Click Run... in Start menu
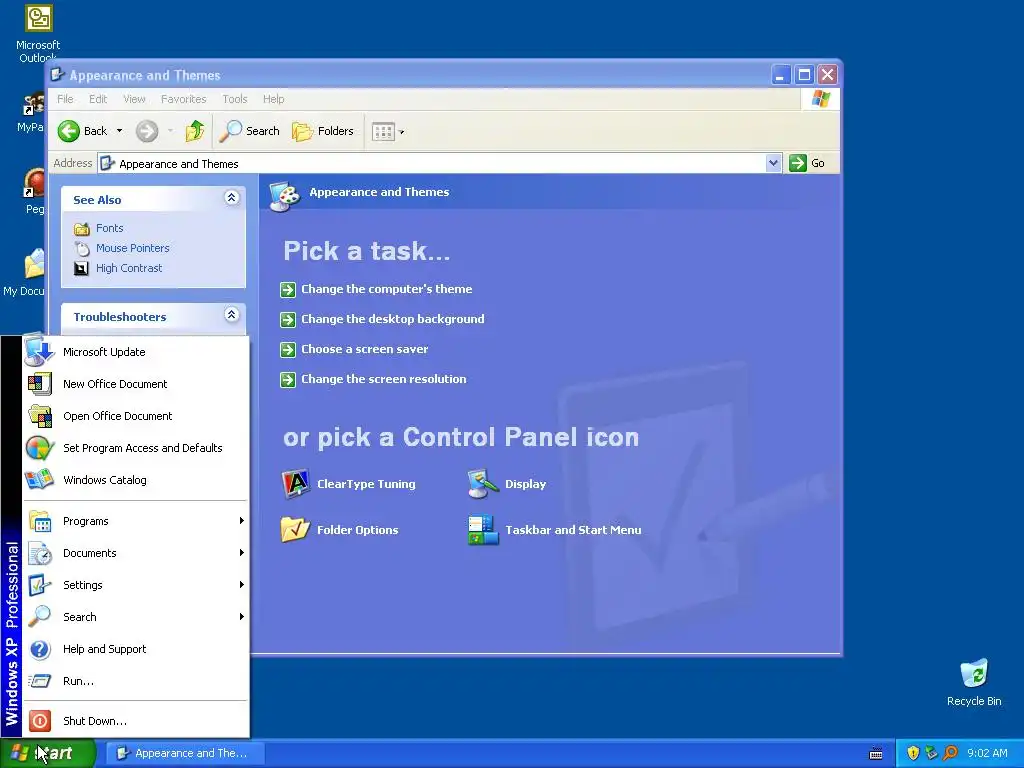 (136, 681)
